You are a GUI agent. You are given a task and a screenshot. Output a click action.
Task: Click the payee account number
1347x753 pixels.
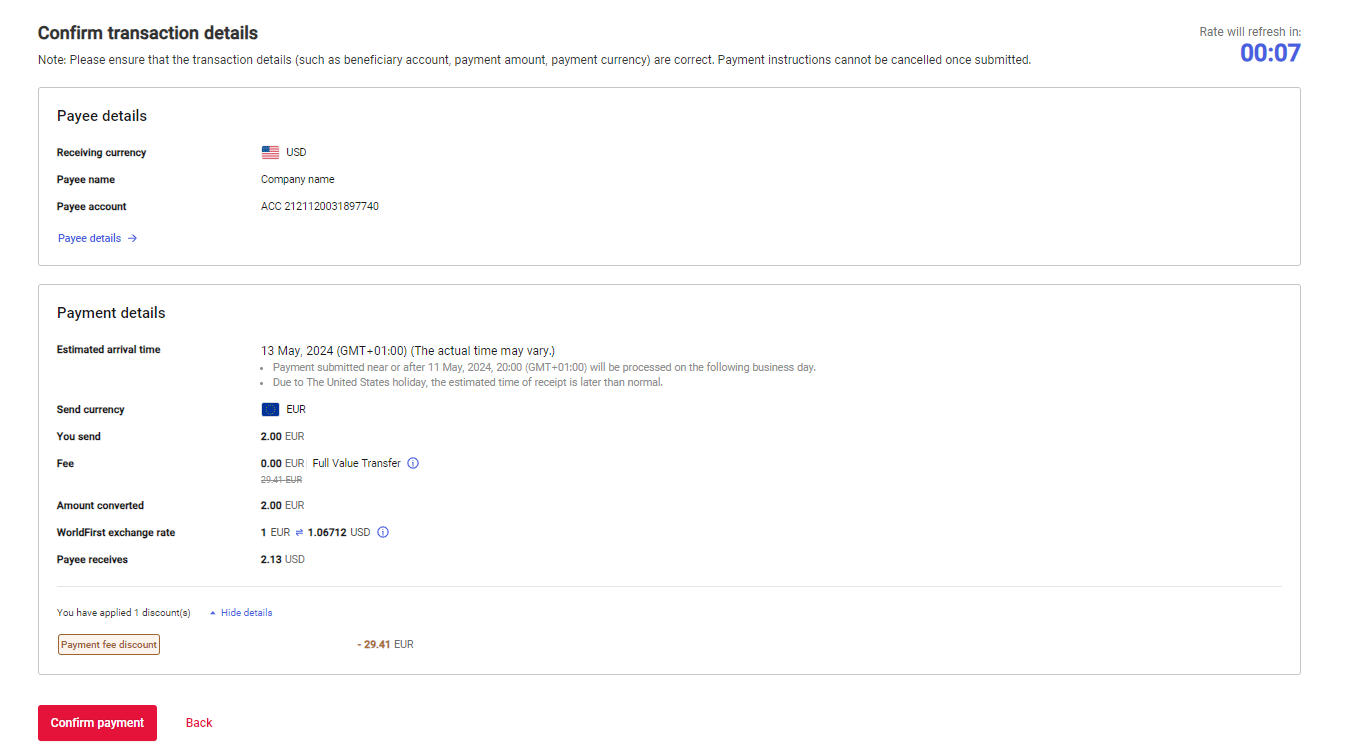point(320,207)
